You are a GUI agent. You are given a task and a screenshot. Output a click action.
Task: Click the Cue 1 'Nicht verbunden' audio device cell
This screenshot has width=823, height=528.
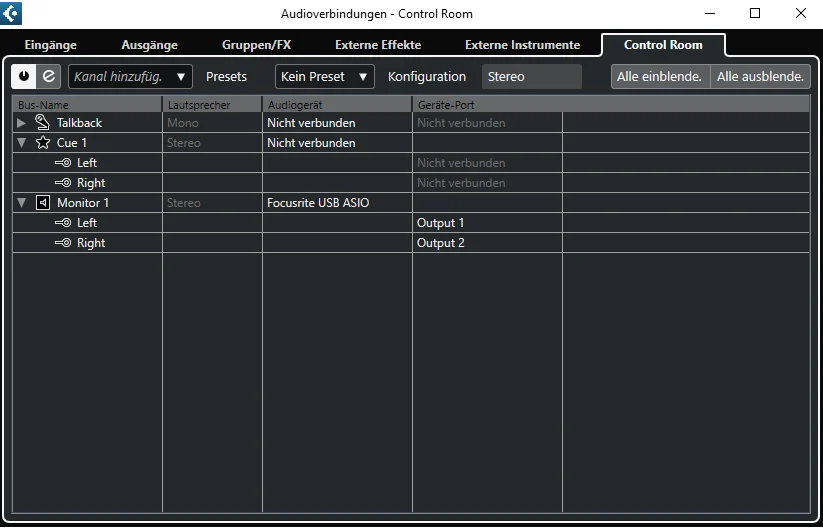coord(337,143)
